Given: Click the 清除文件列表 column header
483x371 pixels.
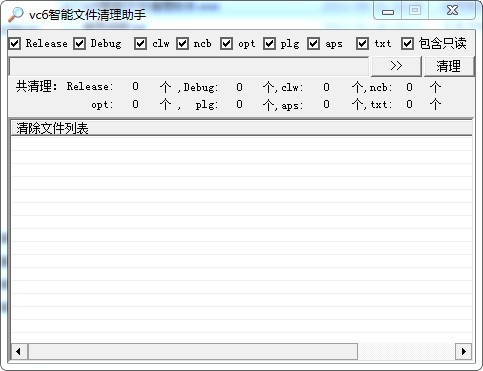Looking at the screenshot, I should click(241, 128).
